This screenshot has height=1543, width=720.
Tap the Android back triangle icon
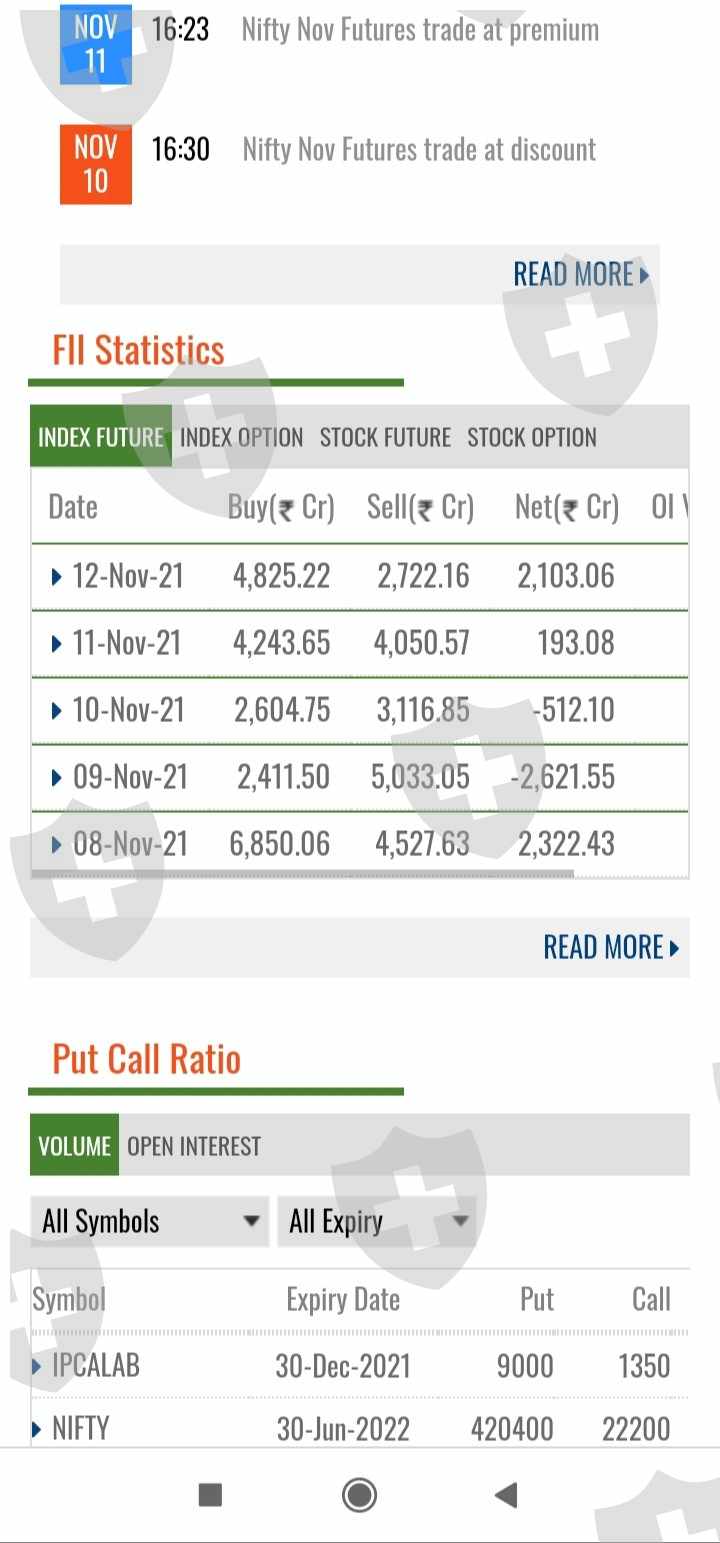[506, 1495]
